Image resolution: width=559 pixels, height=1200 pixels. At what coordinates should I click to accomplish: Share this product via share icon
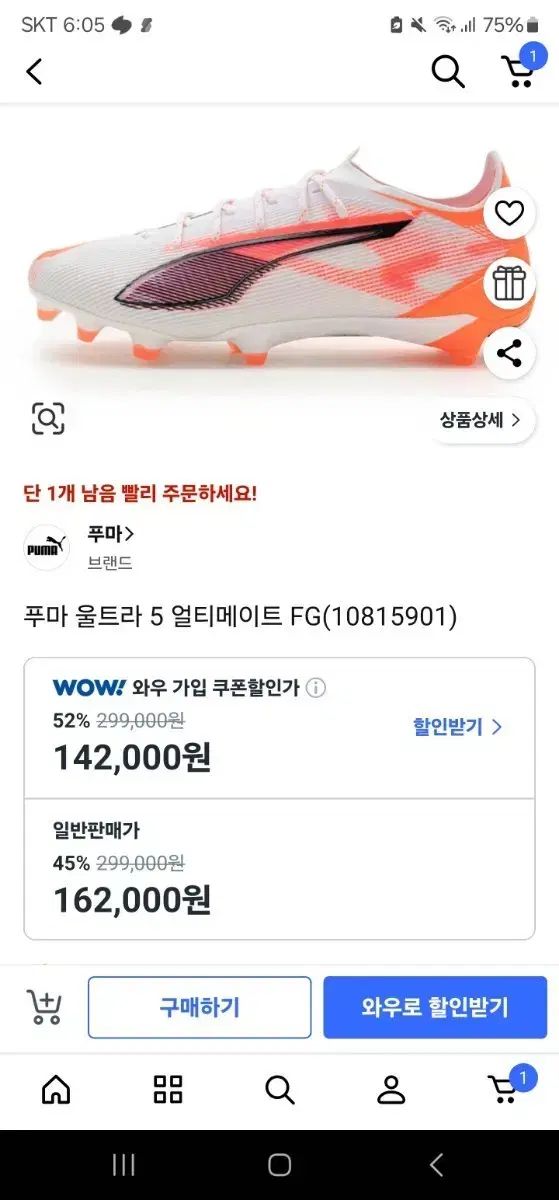point(510,353)
